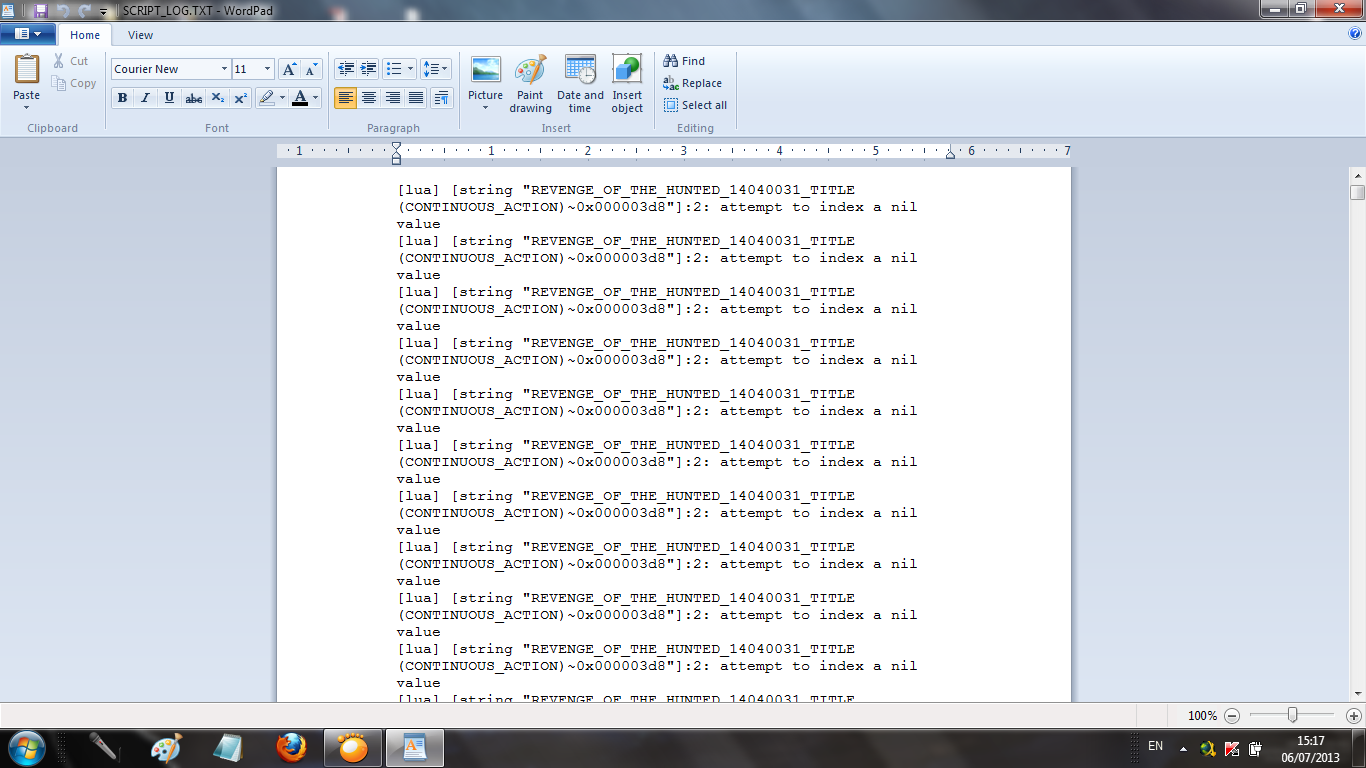Insert a Picture from the ribbon

point(485,72)
